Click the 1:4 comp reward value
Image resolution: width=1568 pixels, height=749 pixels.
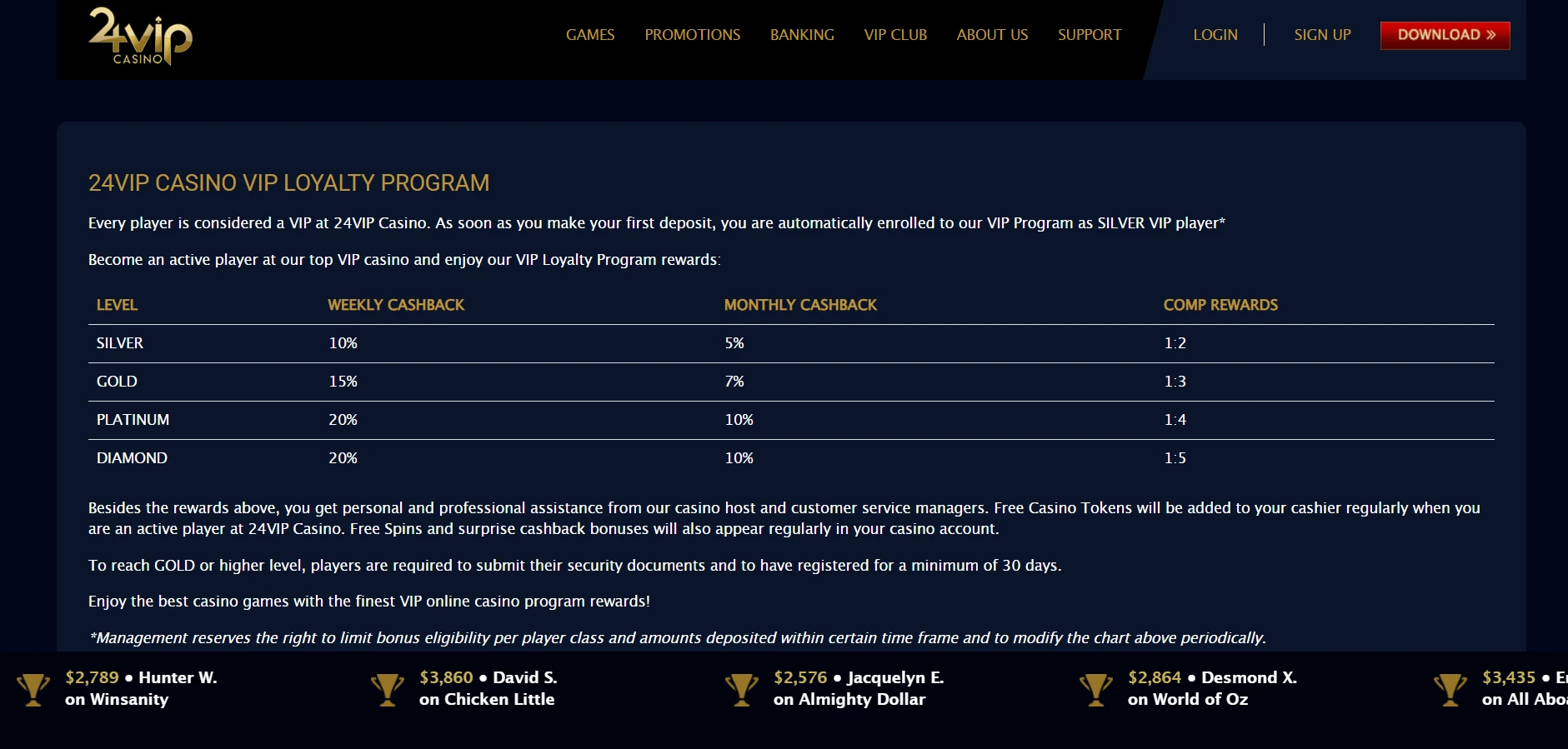pyautogui.click(x=1175, y=420)
